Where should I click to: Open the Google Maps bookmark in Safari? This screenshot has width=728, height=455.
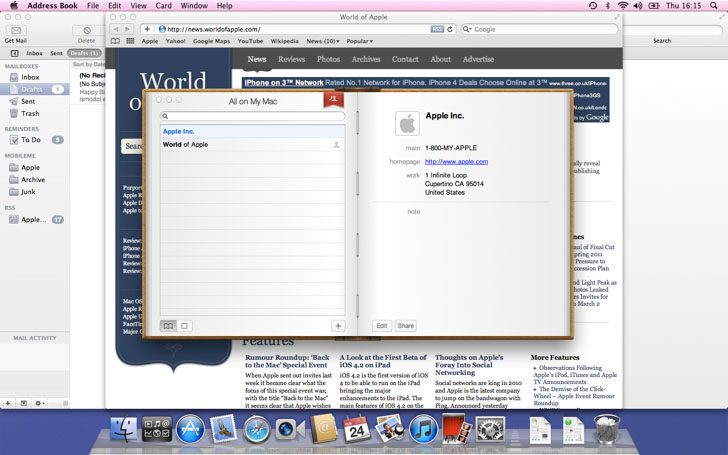click(211, 41)
